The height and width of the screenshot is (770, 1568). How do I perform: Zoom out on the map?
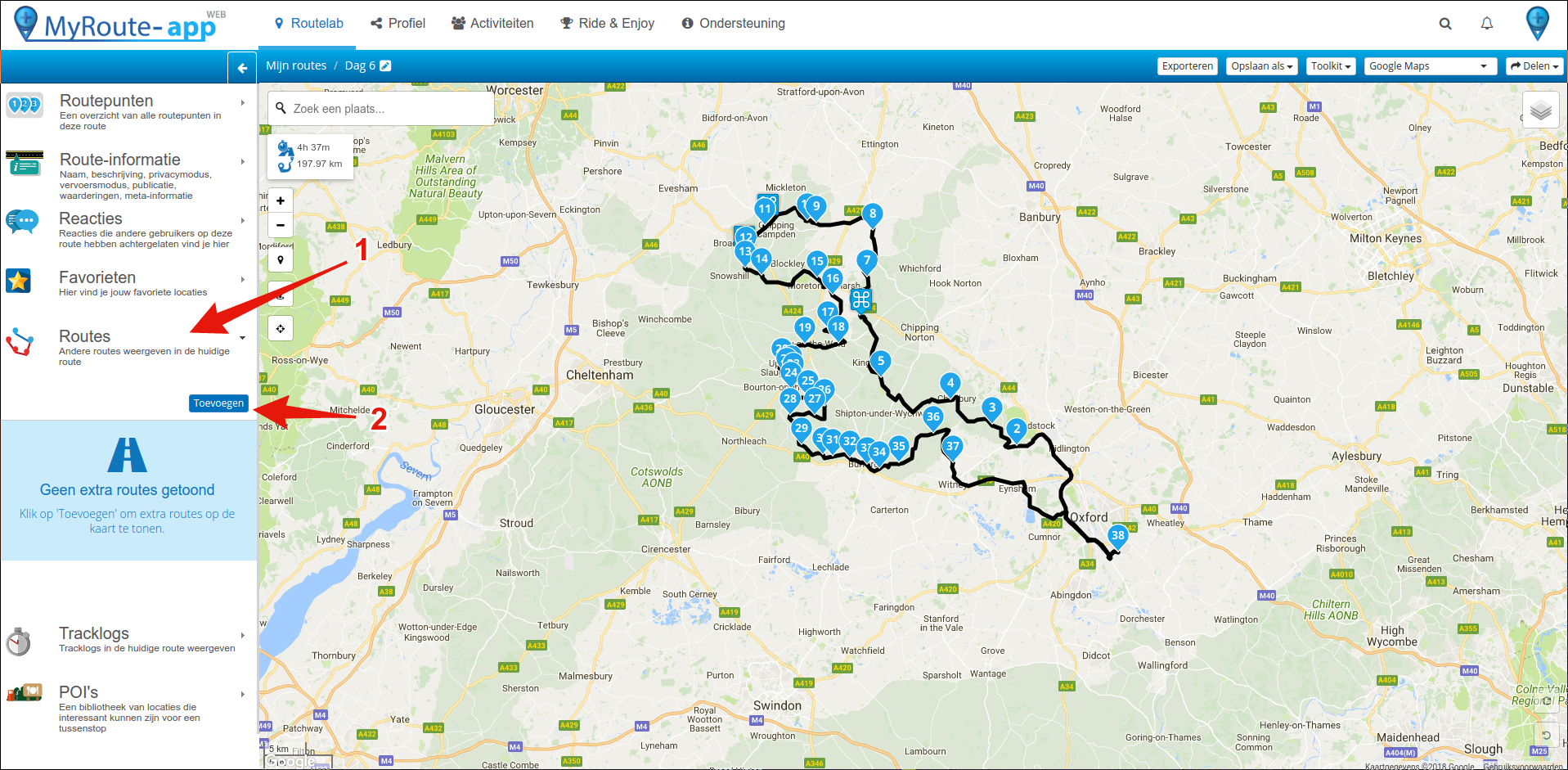click(x=281, y=225)
